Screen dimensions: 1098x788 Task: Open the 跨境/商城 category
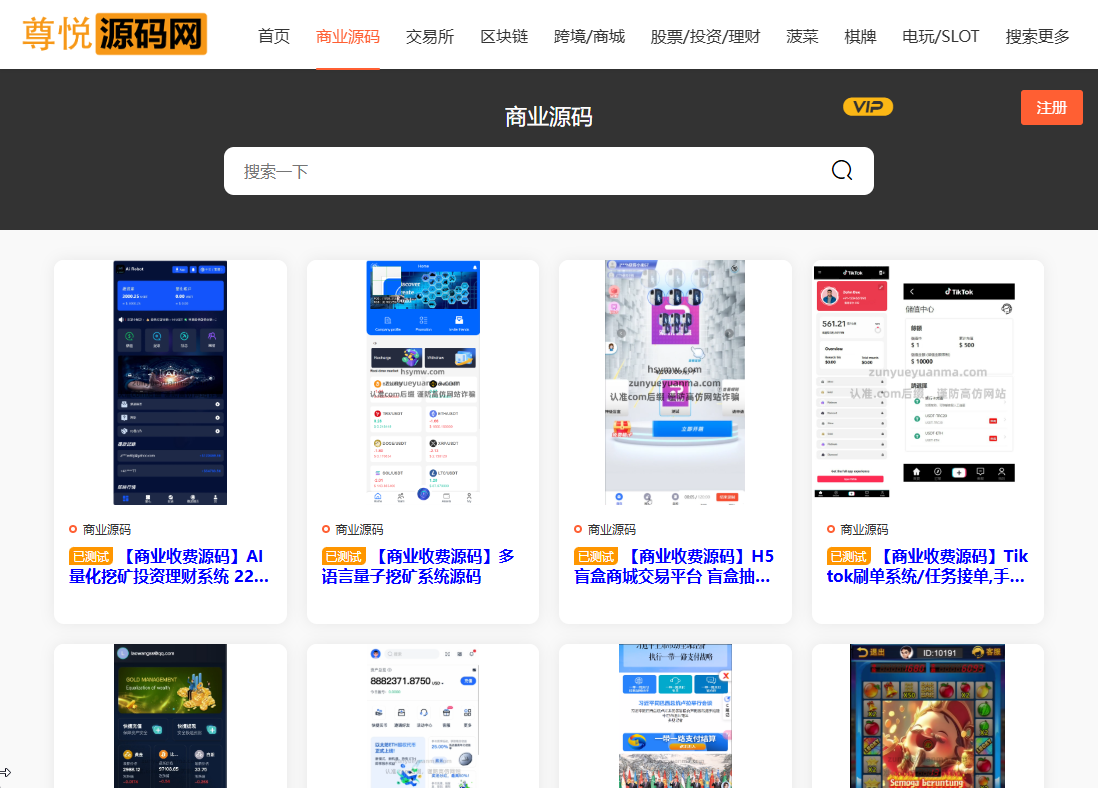click(x=590, y=36)
